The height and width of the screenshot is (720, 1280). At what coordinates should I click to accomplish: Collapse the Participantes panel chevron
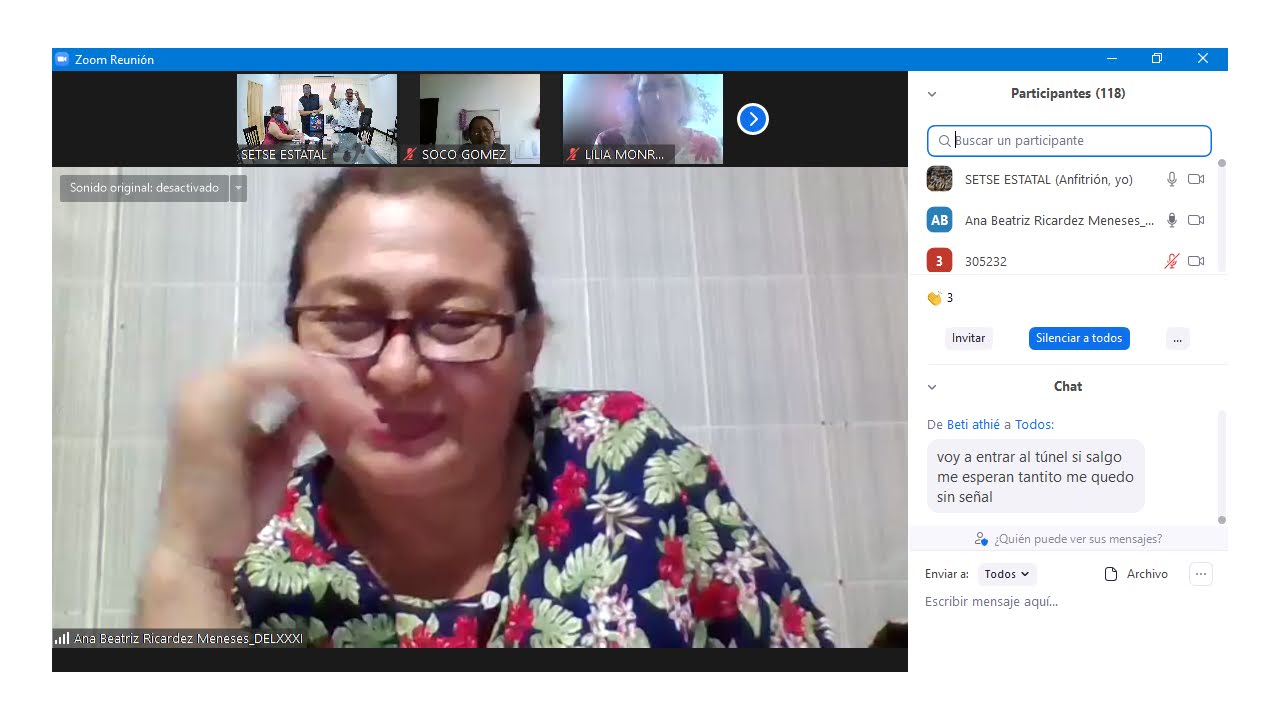tap(932, 94)
